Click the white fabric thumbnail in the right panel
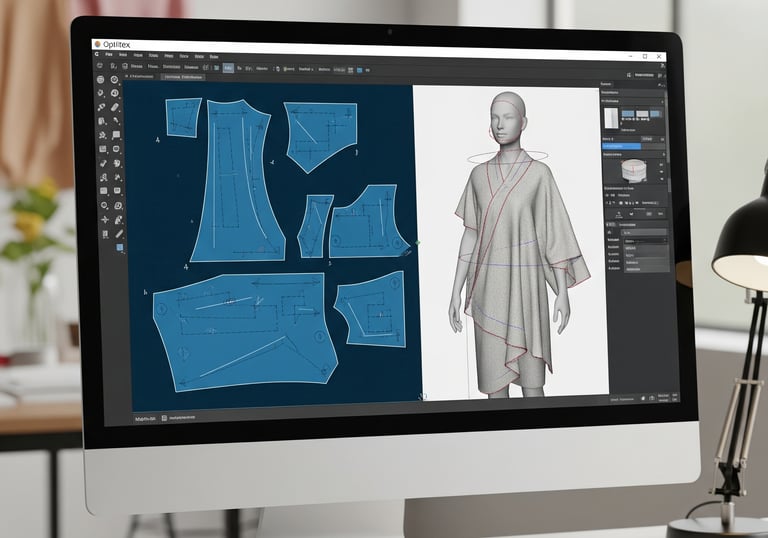 click(611, 118)
